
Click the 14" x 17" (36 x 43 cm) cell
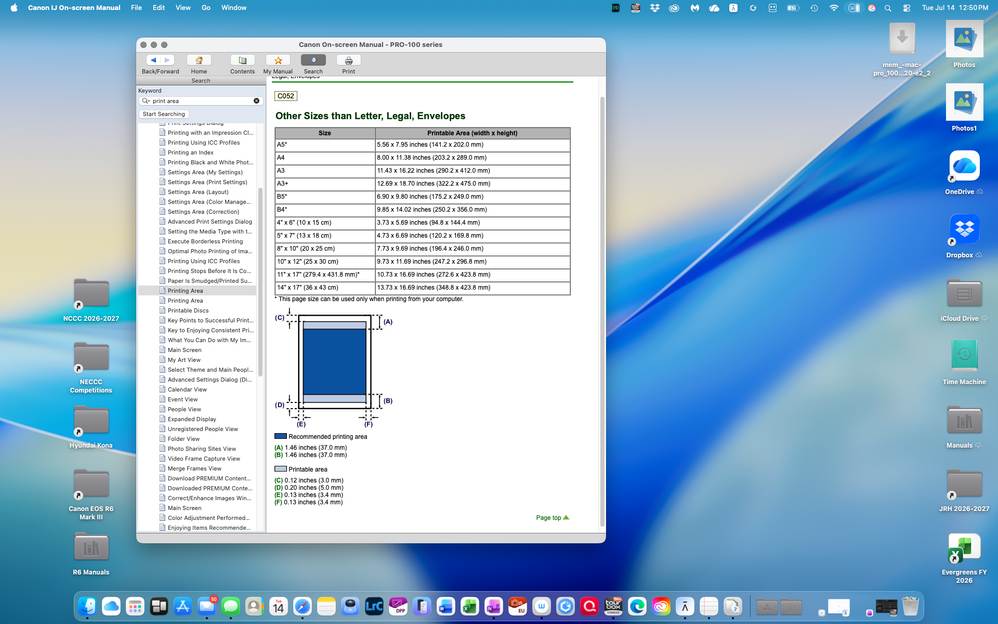coord(325,287)
